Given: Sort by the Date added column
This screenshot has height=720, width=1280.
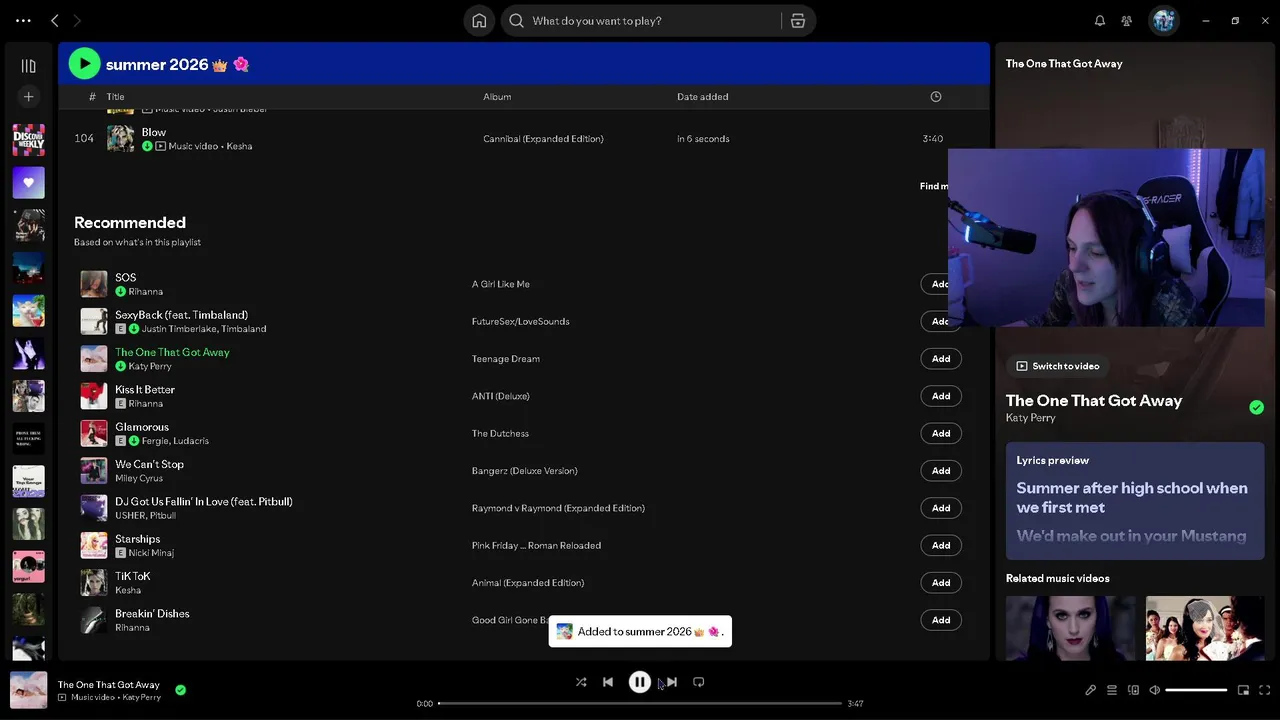Looking at the screenshot, I should point(702,97).
